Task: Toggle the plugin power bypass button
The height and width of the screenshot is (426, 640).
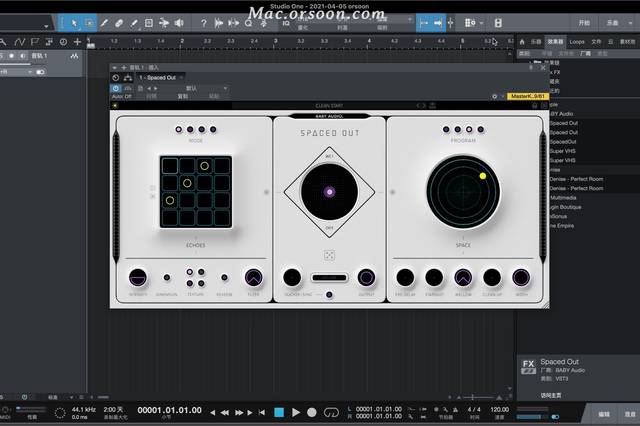Action: click(x=116, y=88)
